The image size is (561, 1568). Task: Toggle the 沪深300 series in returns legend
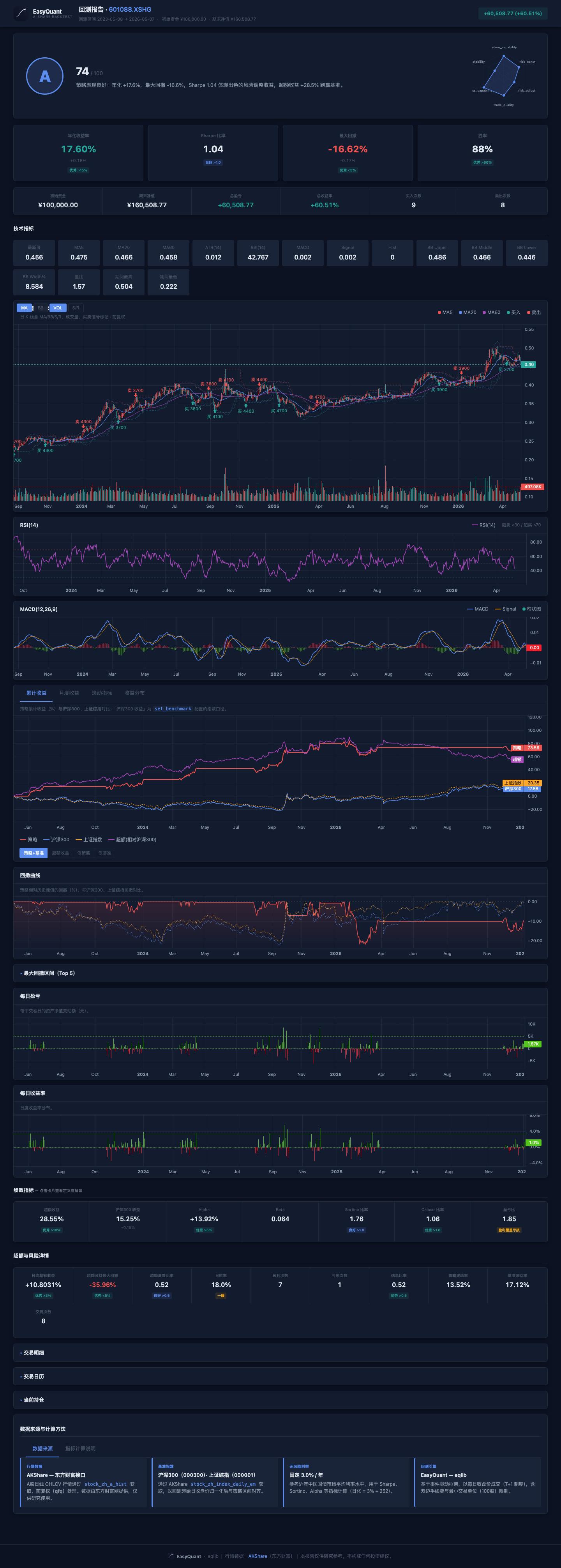coord(56,839)
